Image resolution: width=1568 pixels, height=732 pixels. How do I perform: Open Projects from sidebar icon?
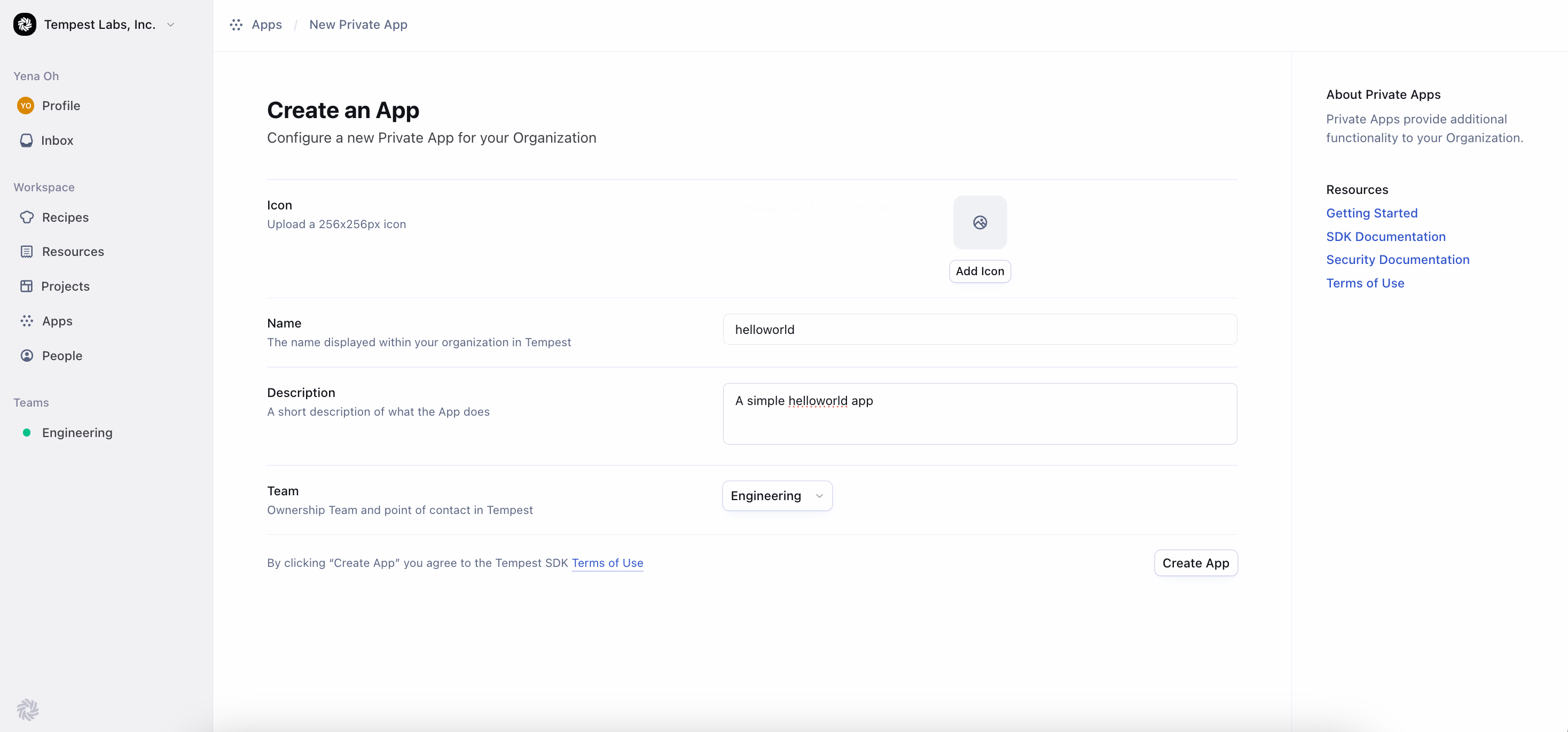point(26,286)
